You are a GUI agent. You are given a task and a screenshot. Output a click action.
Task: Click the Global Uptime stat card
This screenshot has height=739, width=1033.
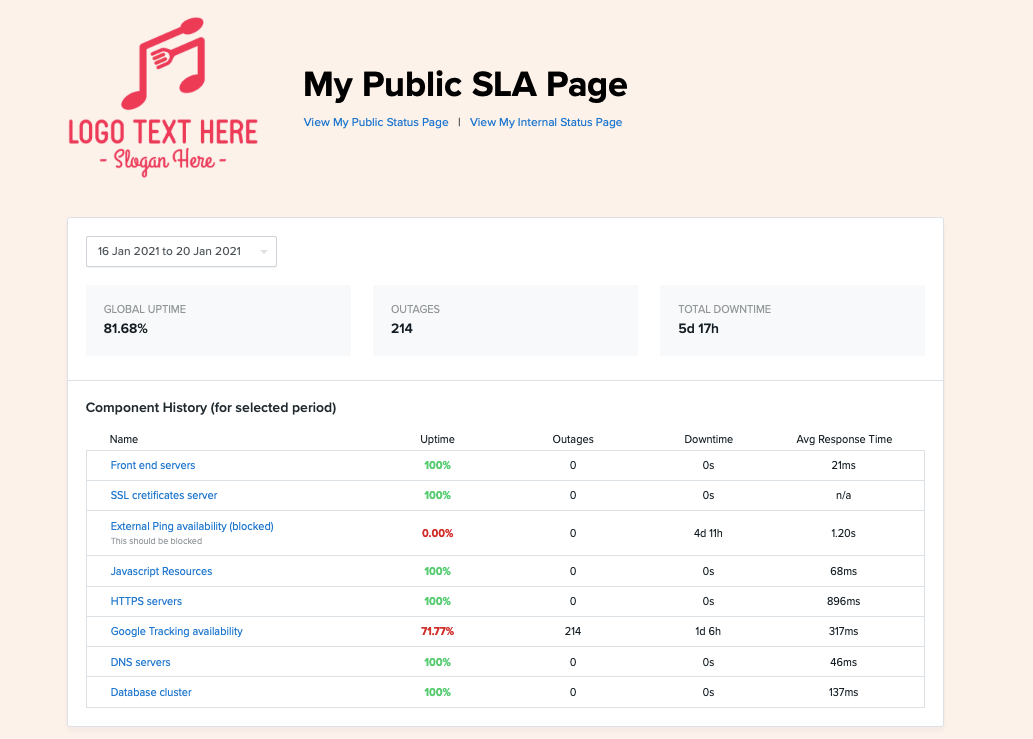pos(217,320)
